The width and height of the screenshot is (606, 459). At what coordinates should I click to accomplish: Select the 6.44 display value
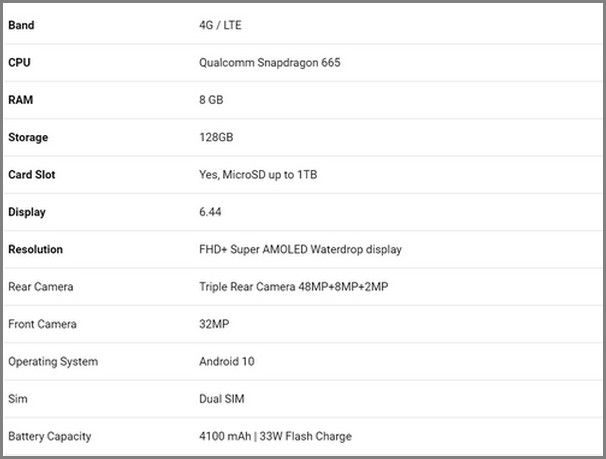(212, 212)
